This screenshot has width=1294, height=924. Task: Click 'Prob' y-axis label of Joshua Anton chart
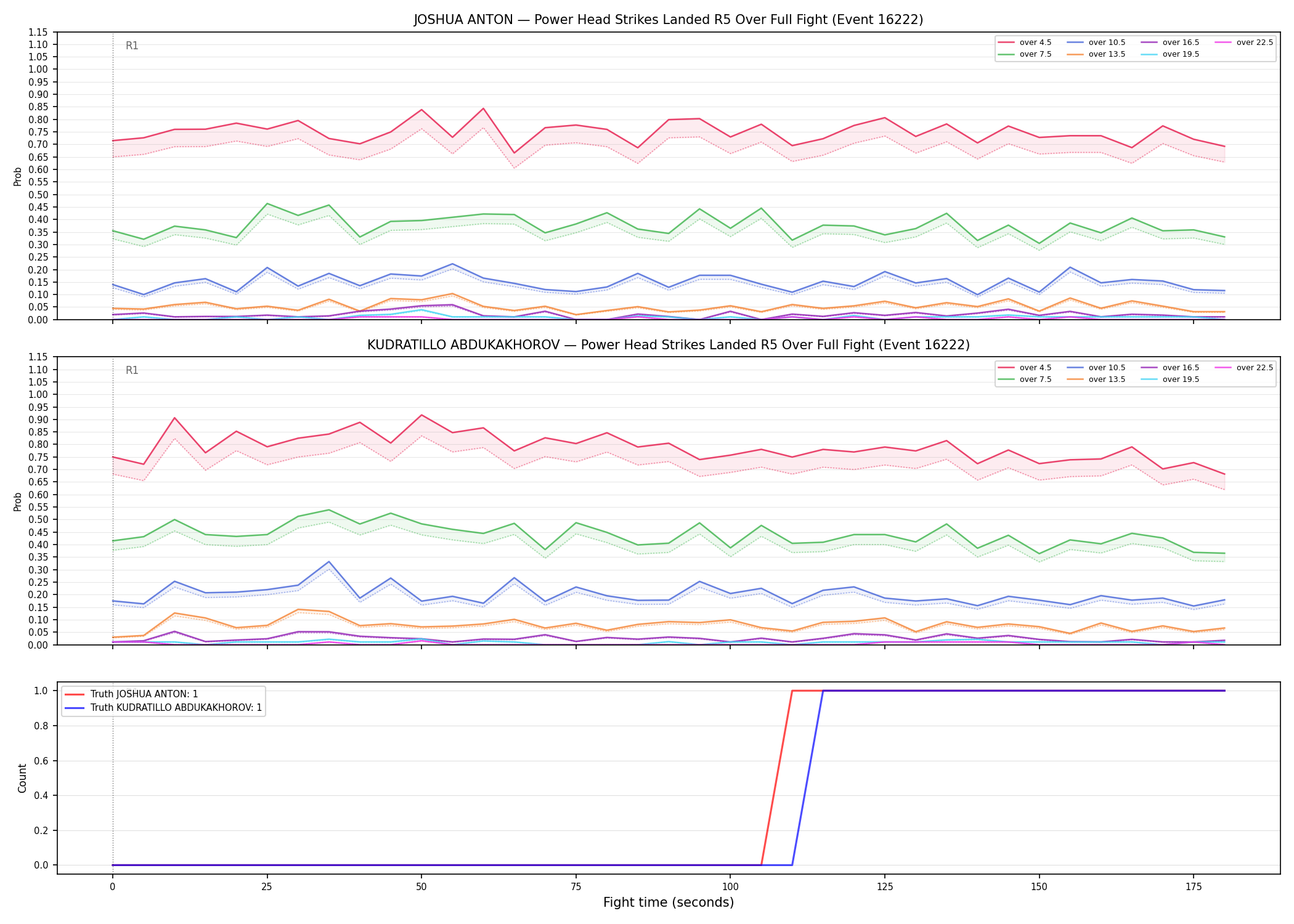[x=18, y=176]
